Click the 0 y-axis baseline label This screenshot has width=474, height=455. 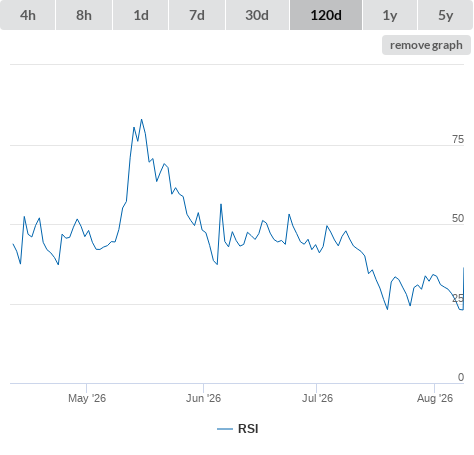tap(461, 377)
